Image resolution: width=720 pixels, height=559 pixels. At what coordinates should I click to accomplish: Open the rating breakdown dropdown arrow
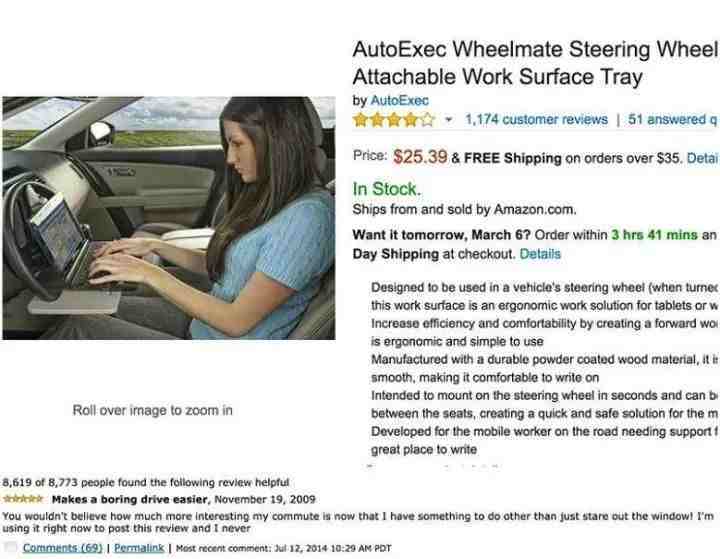click(x=449, y=120)
